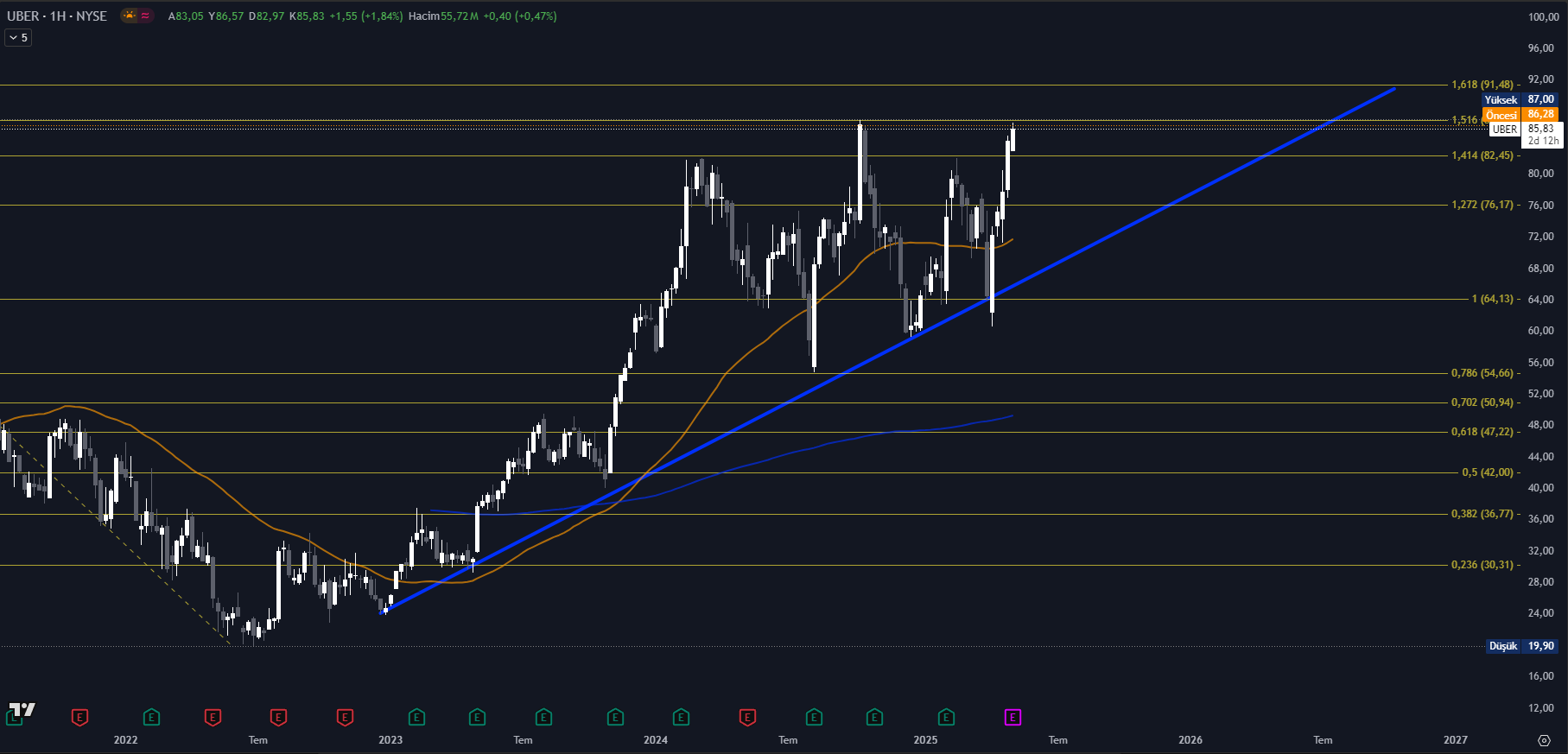1568x754 pixels.
Task: Open the TradingView logo in bottom-left
Action: 22,710
